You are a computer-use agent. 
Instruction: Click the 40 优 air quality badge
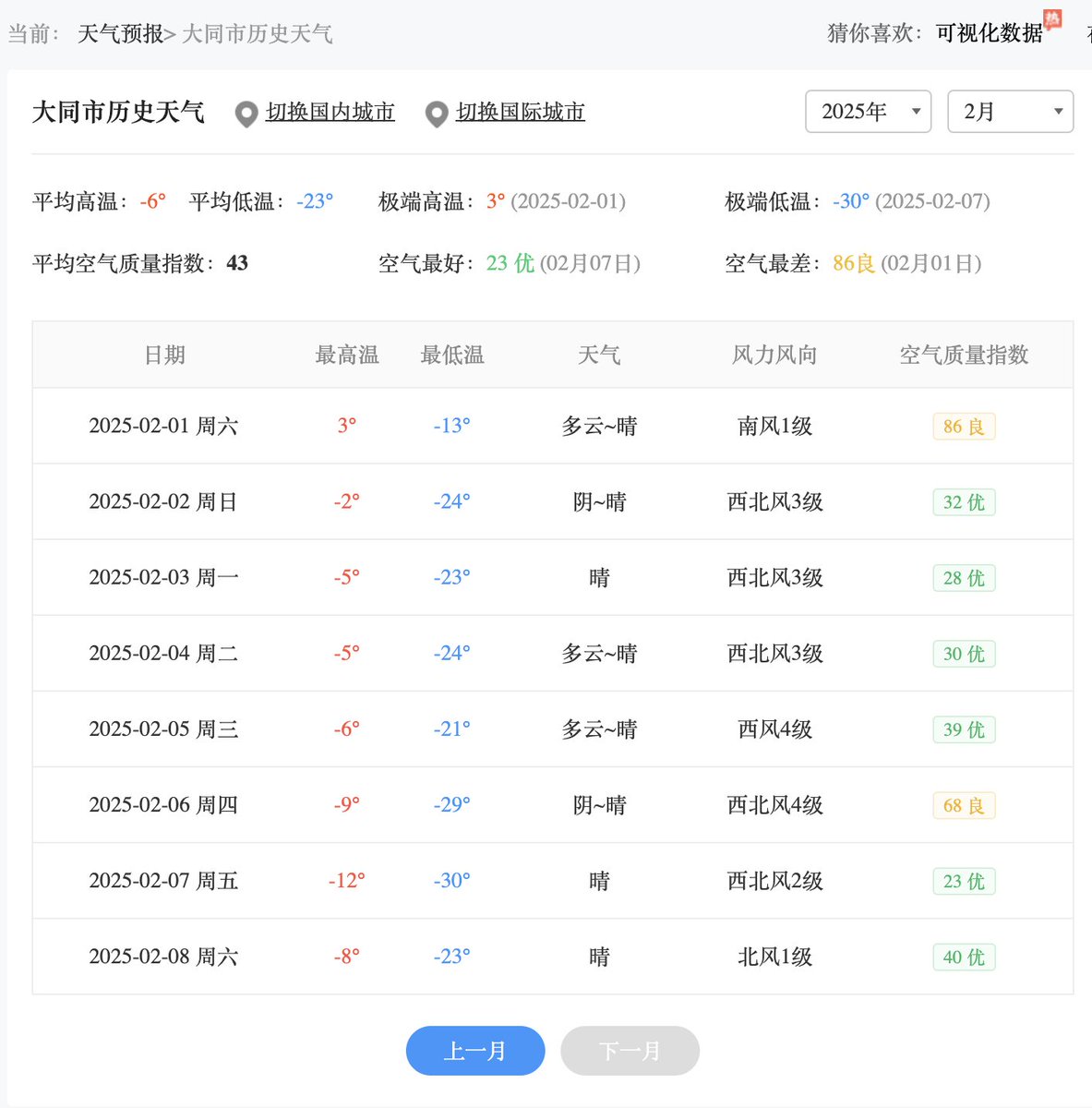point(964,957)
